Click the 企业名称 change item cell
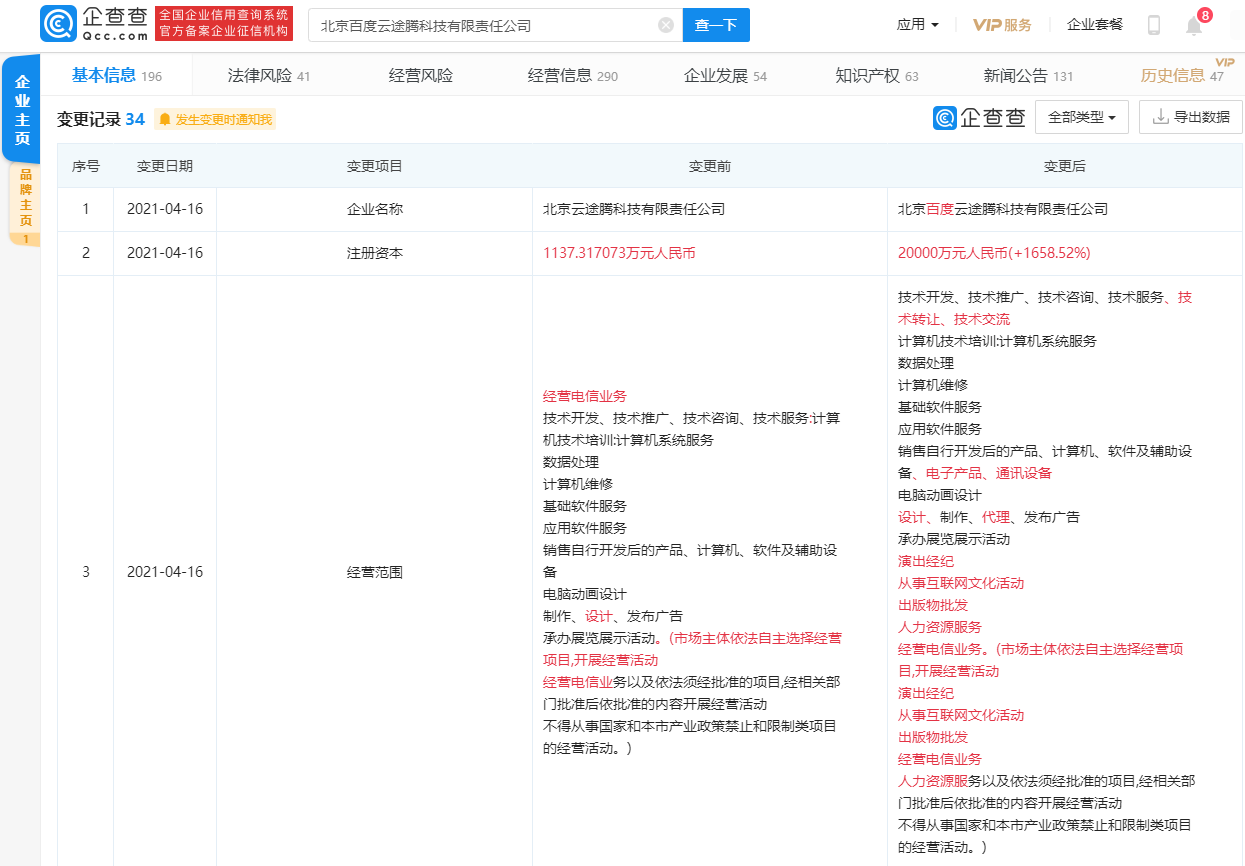 pos(375,210)
